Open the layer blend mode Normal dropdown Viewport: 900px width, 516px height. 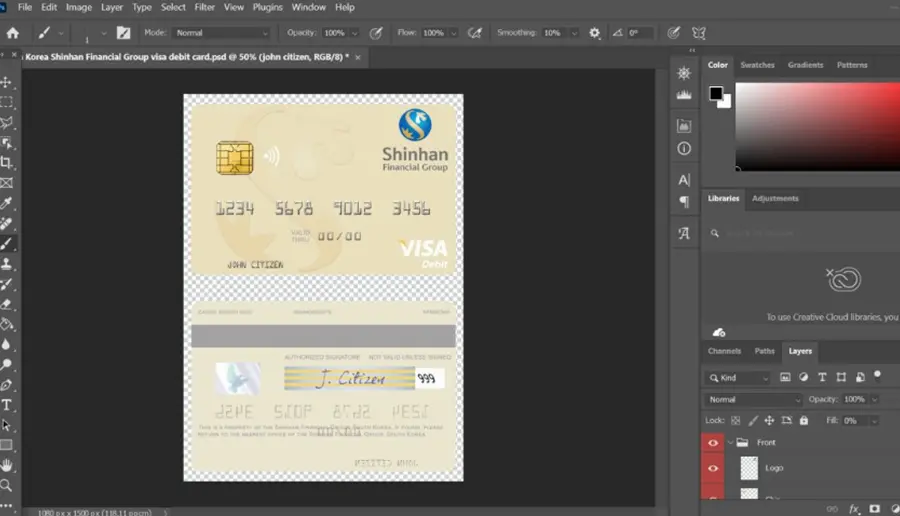point(754,399)
